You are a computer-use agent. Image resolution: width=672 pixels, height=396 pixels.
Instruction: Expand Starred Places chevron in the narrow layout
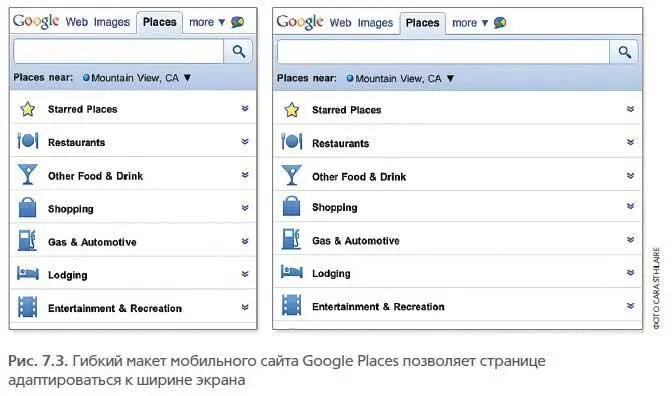click(245, 108)
